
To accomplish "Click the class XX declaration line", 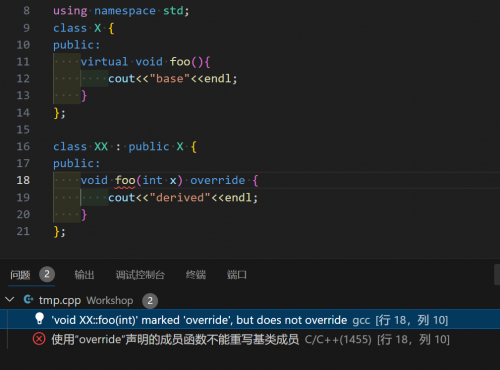I will (125, 146).
